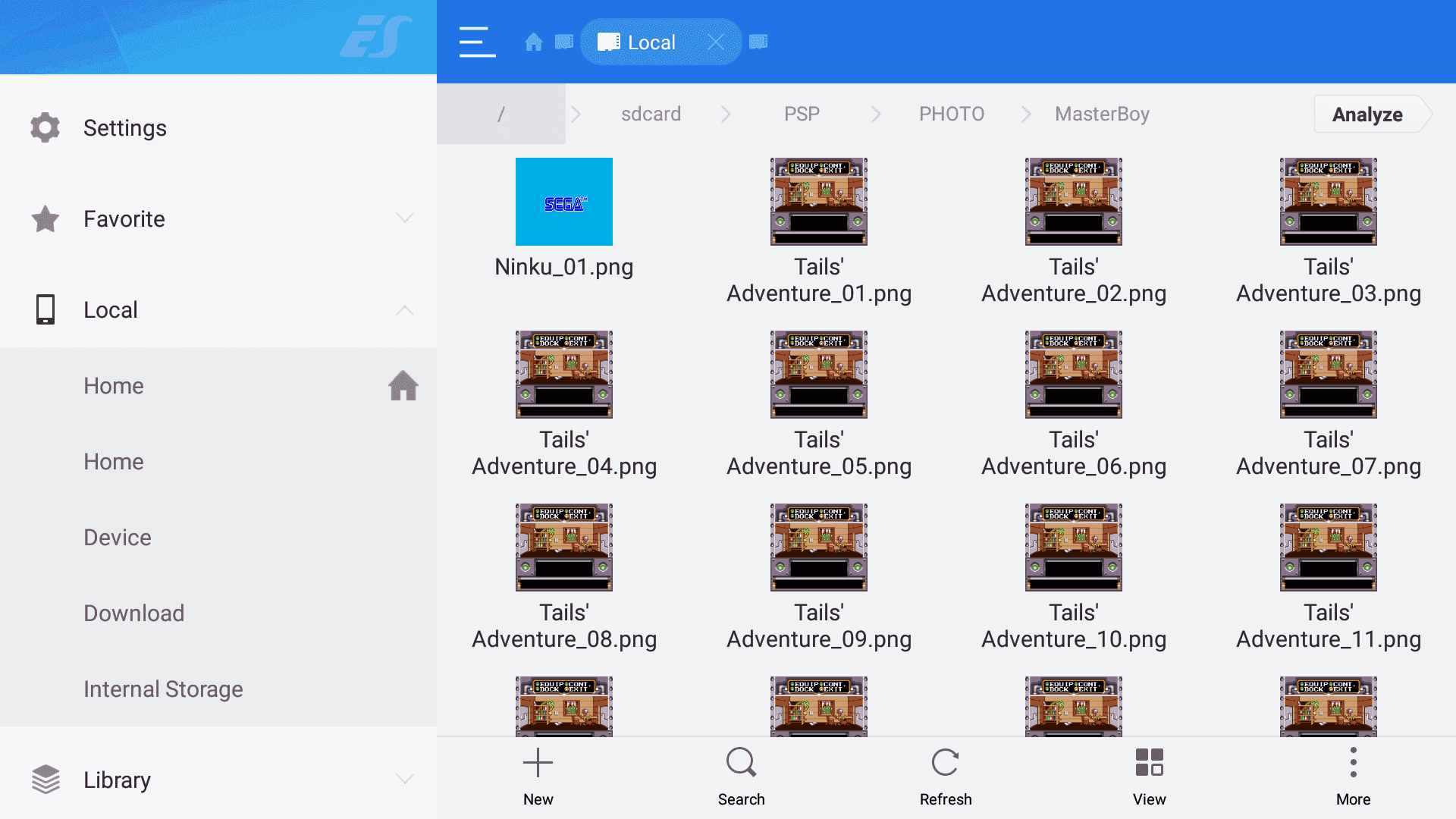The image size is (1456, 819).
Task: Expand the Favorite section chevron
Action: [405, 218]
